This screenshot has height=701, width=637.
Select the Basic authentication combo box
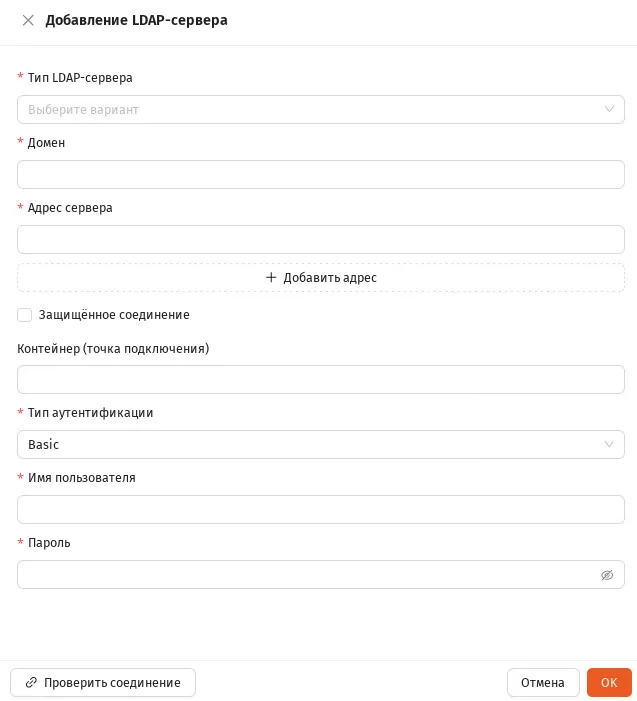[321, 444]
